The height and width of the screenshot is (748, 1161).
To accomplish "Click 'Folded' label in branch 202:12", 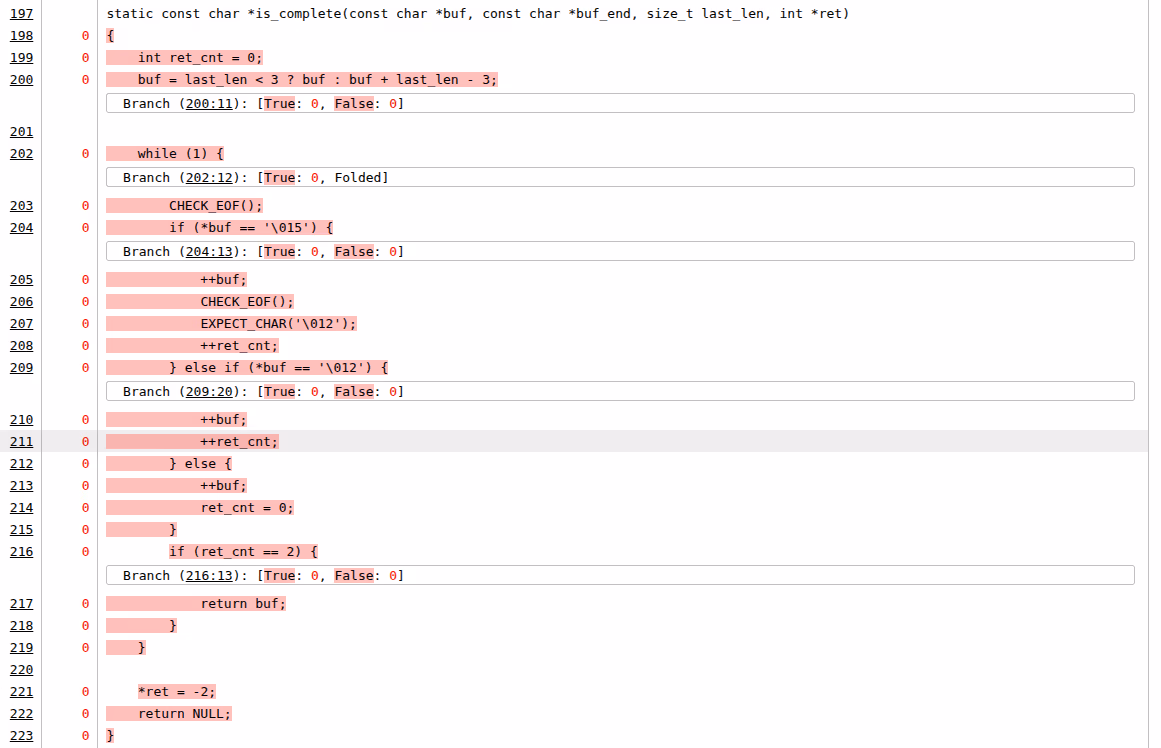I will 358,178.
